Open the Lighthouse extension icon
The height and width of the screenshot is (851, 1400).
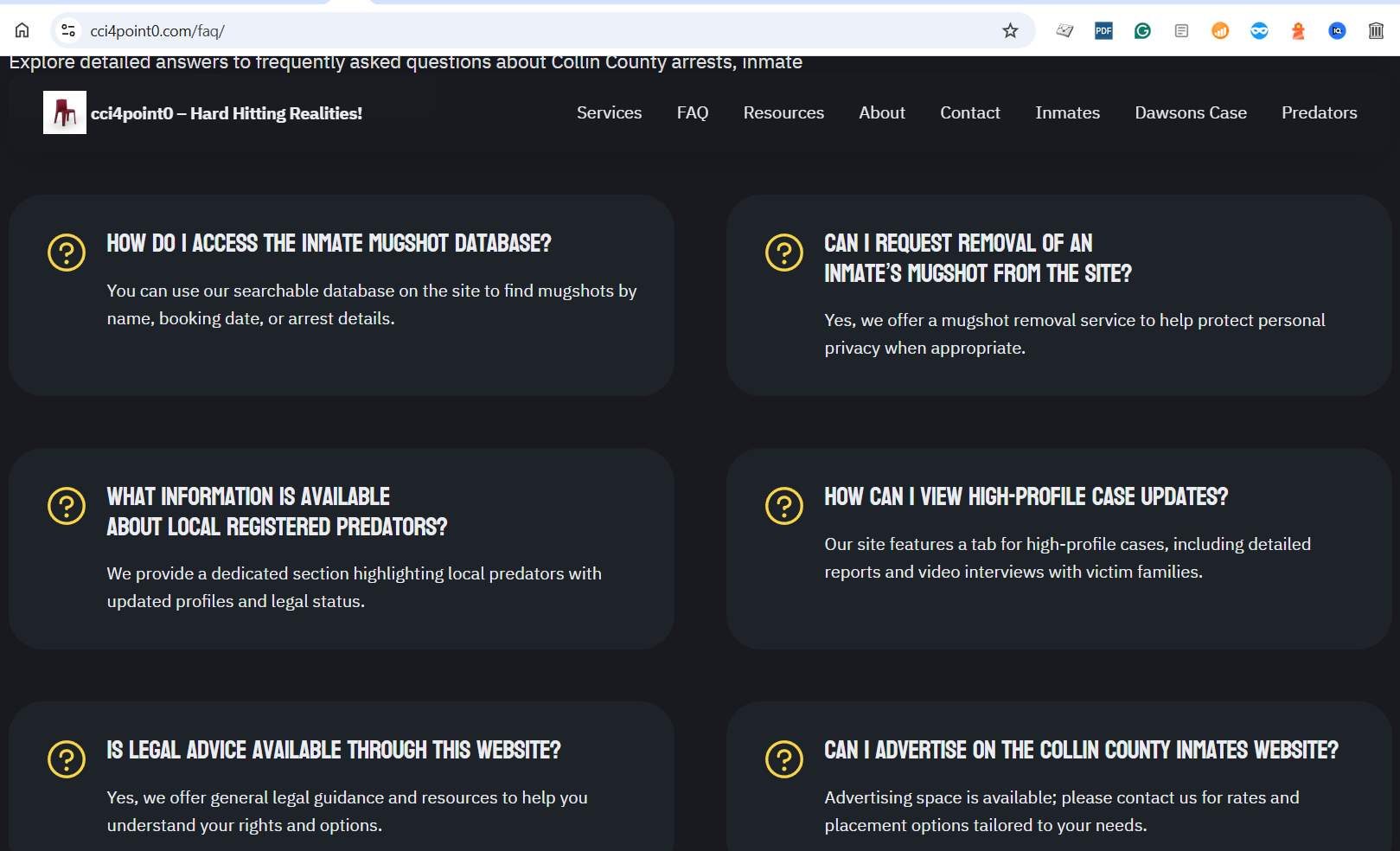[x=1298, y=31]
